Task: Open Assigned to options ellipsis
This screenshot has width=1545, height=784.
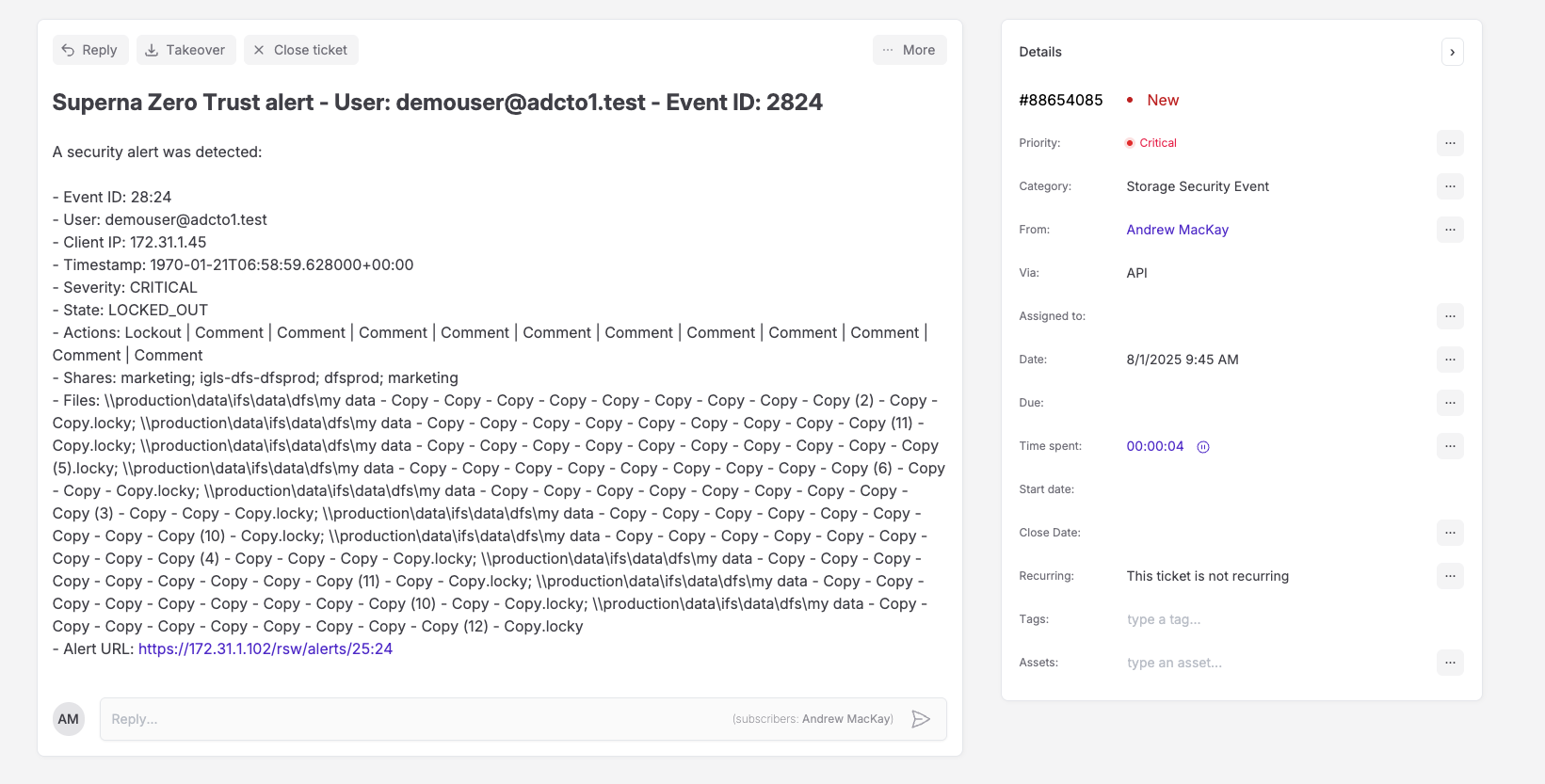Action: (1450, 316)
